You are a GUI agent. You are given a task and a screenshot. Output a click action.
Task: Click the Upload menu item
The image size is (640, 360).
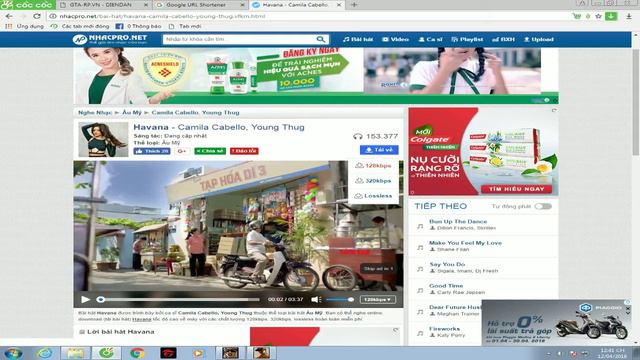539,39
